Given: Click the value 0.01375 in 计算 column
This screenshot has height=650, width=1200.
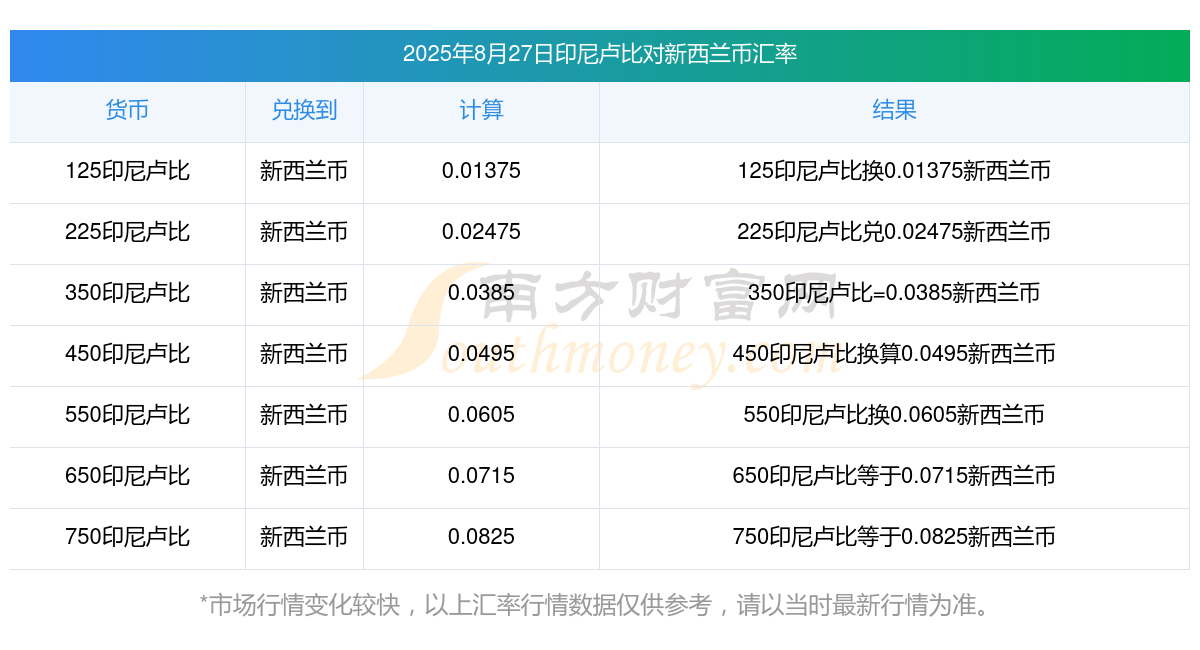Looking at the screenshot, I should (x=481, y=171).
